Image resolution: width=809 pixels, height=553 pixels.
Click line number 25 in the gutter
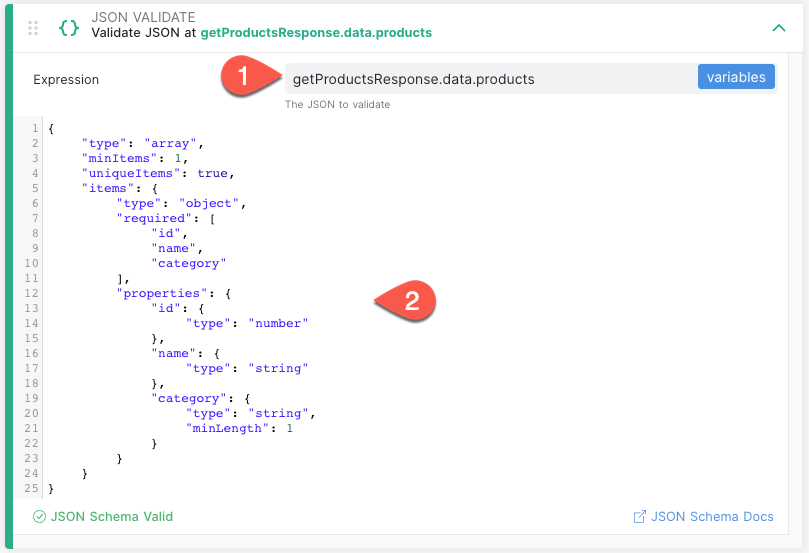[31, 488]
